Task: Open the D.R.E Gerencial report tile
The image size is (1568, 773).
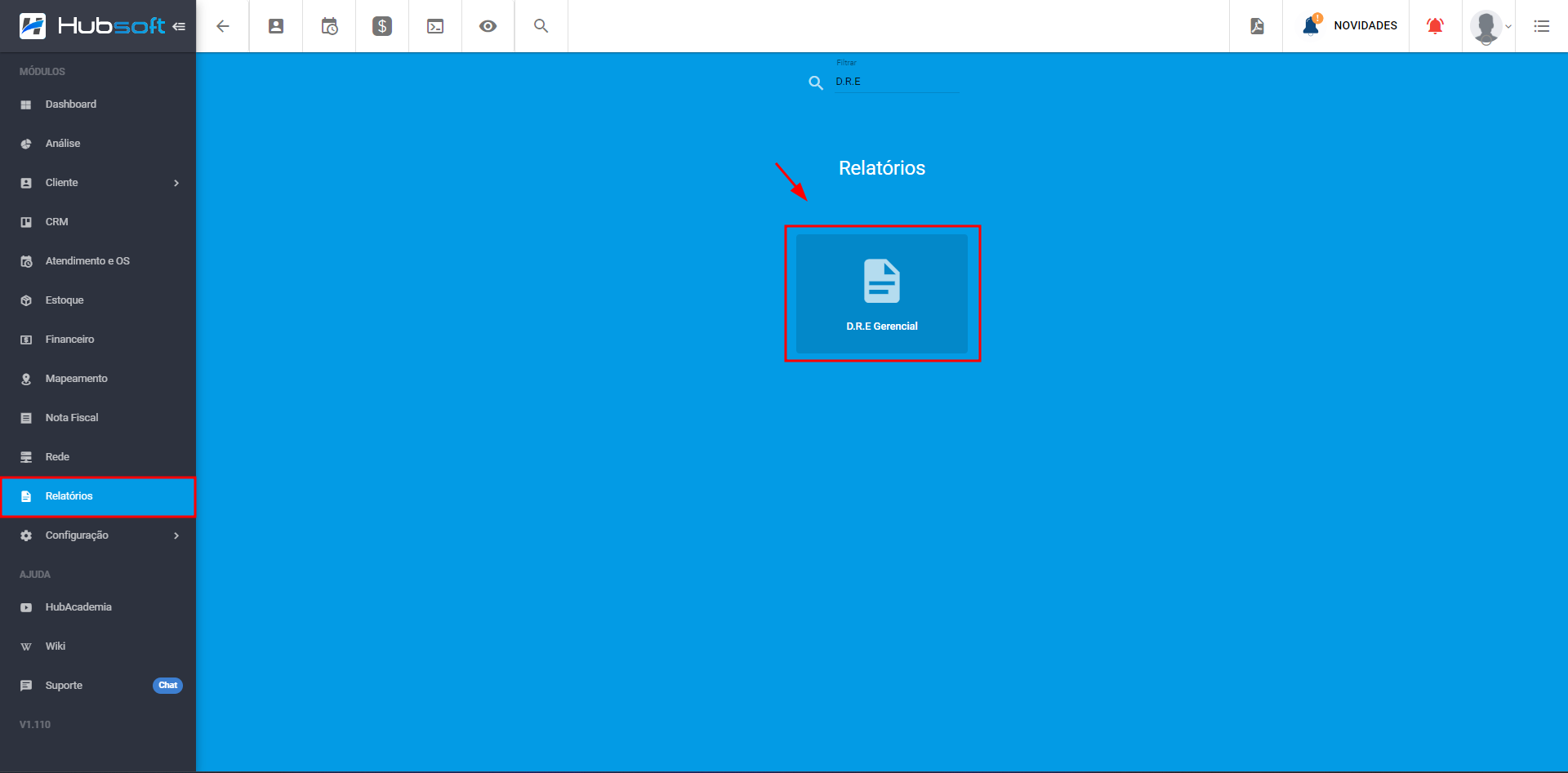Action: [882, 294]
